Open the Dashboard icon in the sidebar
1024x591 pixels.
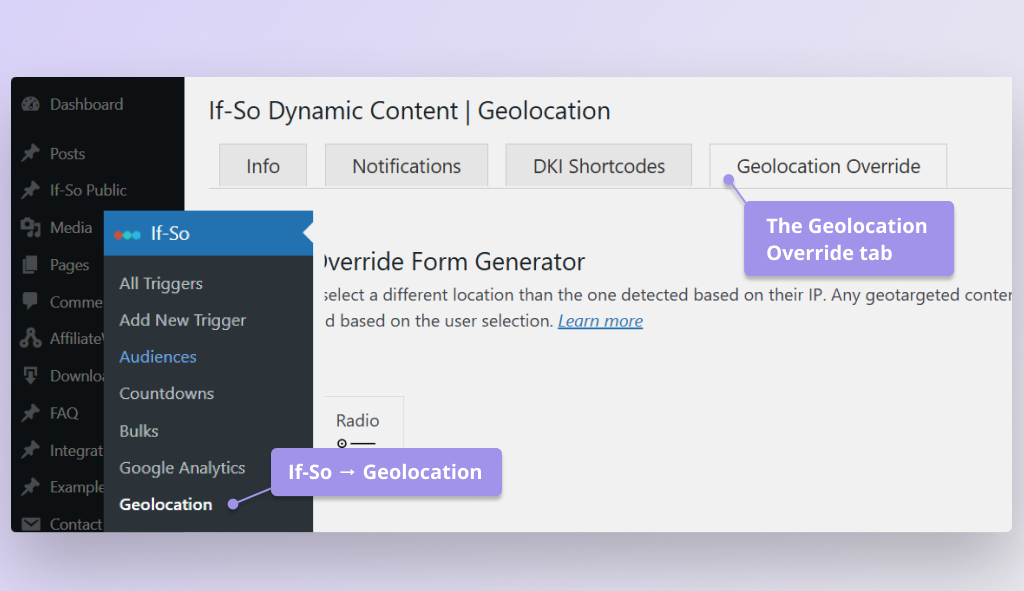[x=32, y=104]
